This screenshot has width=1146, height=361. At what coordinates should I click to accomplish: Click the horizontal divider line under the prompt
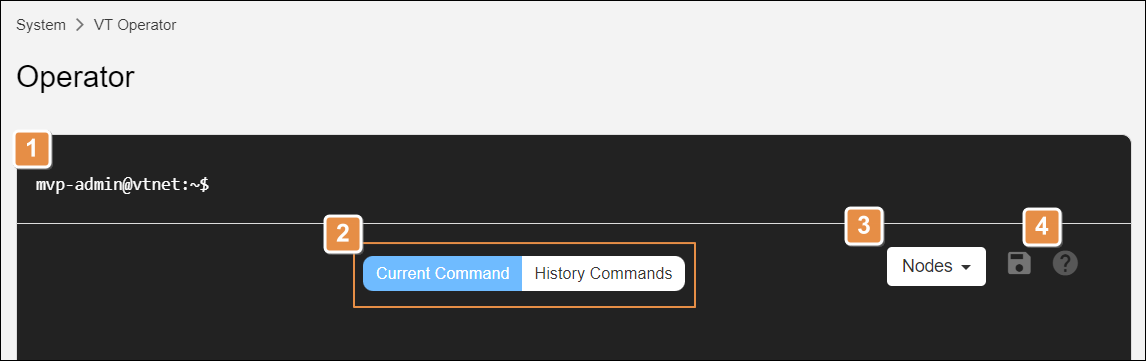click(x=573, y=223)
